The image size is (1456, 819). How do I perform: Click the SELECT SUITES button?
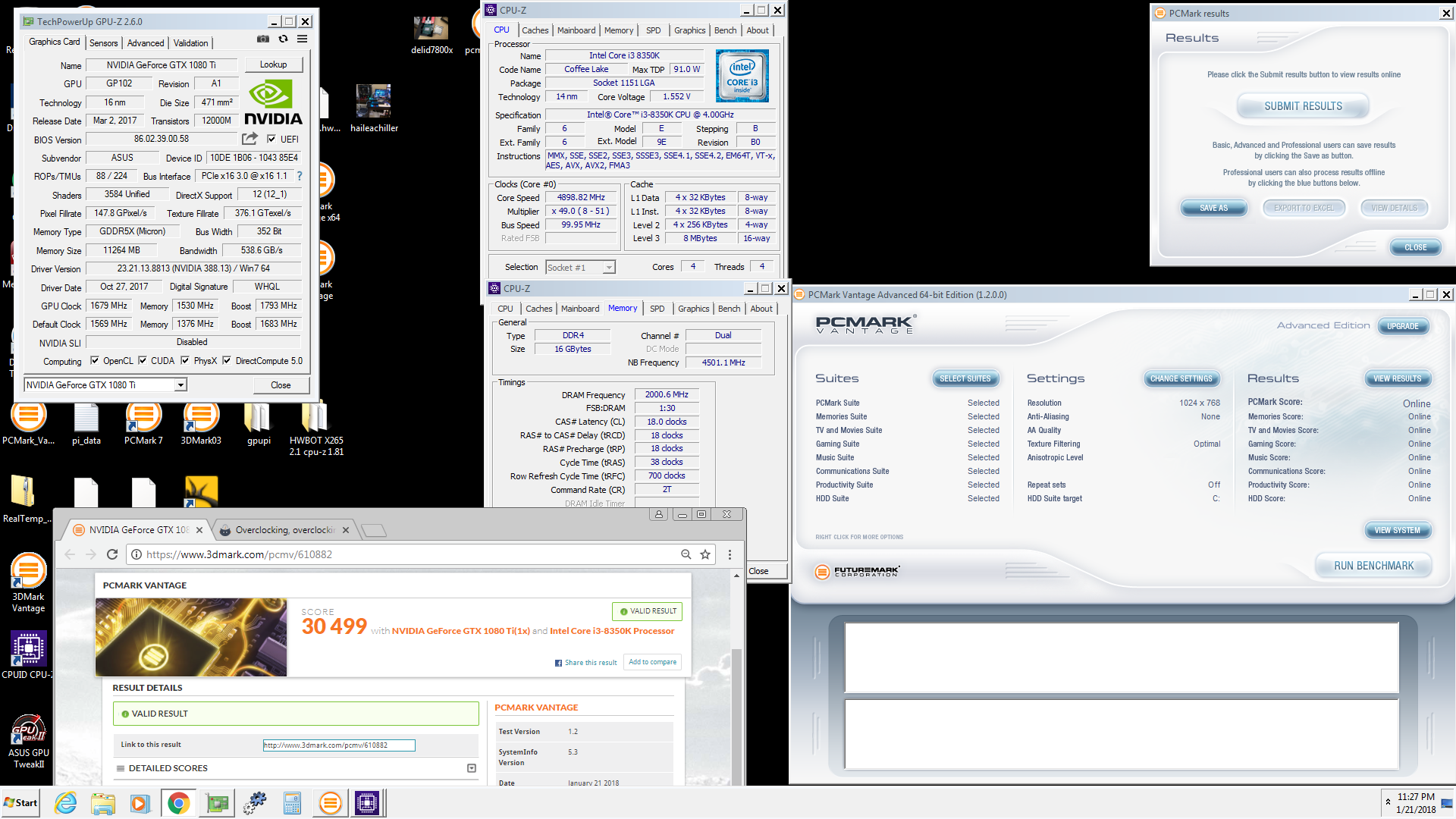965,378
